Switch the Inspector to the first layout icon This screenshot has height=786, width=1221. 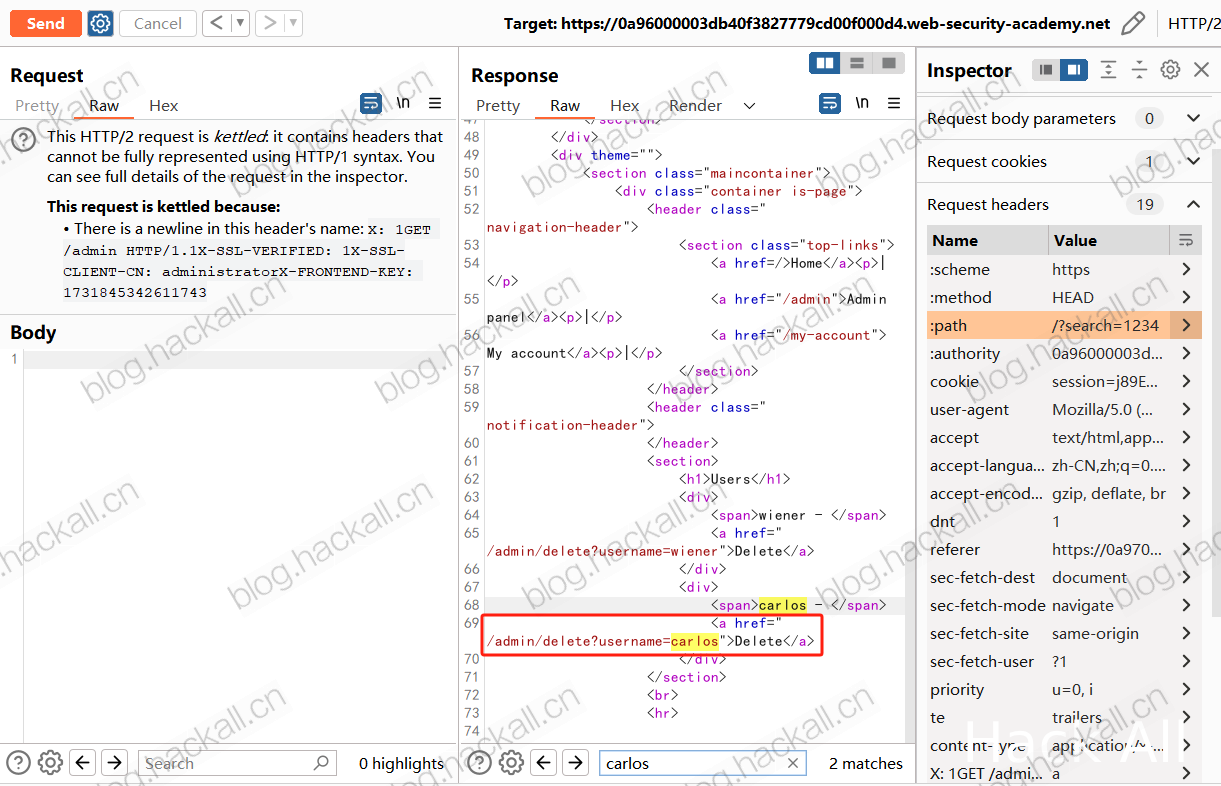(1046, 70)
